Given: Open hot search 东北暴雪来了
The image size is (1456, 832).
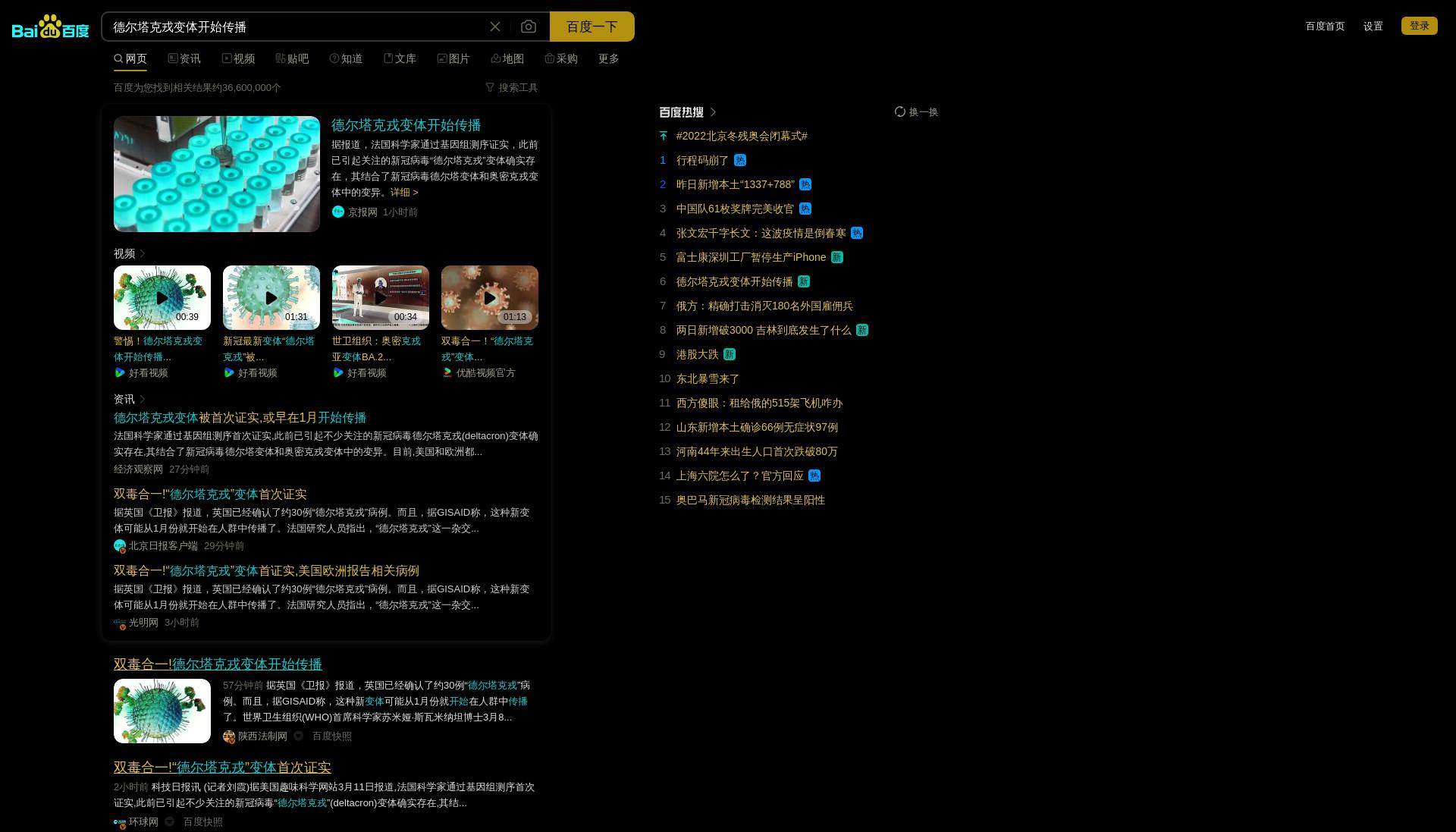Looking at the screenshot, I should coord(708,378).
